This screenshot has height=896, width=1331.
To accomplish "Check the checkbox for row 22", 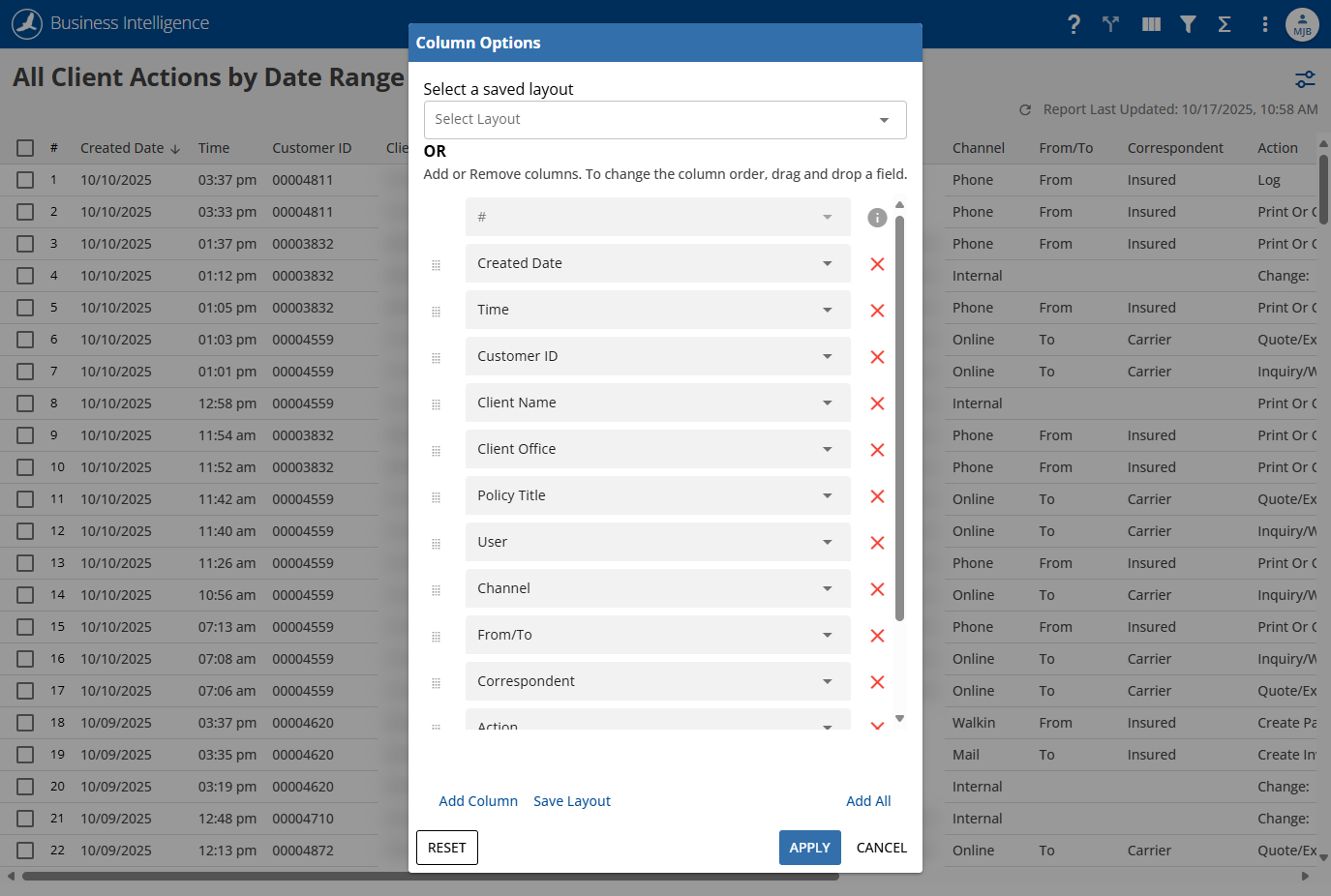I will tap(25, 851).
